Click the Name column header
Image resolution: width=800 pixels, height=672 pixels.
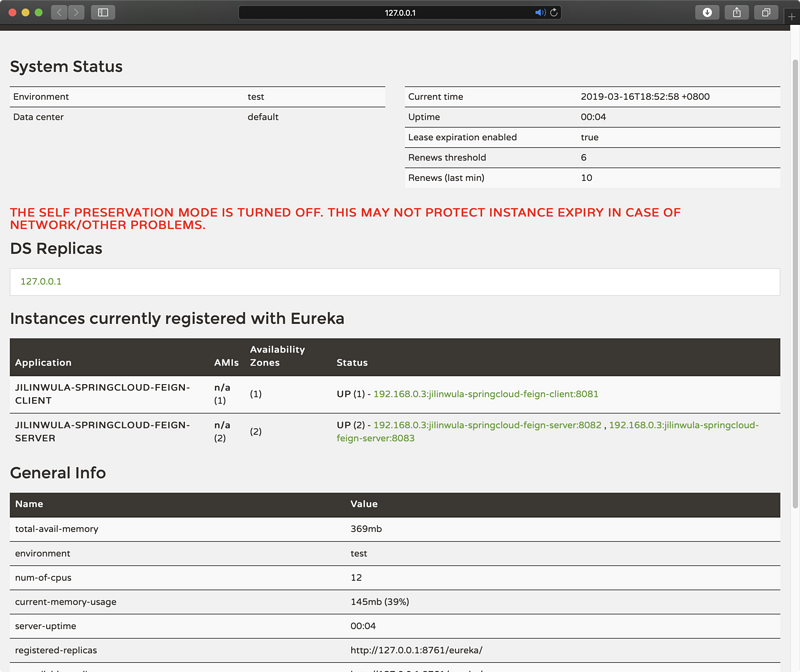(29, 504)
